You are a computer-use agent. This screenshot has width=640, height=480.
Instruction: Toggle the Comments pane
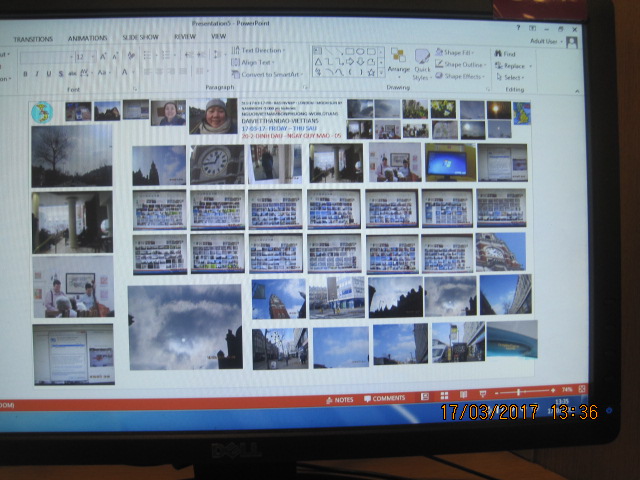[384, 398]
